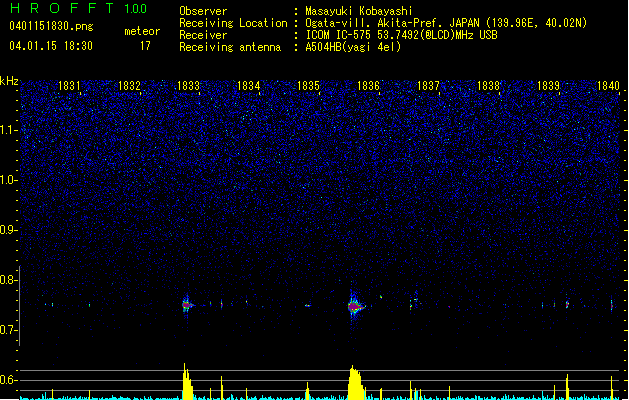The height and width of the screenshot is (400, 629).
Task: Click the 1833 time marker
Action: [189, 86]
